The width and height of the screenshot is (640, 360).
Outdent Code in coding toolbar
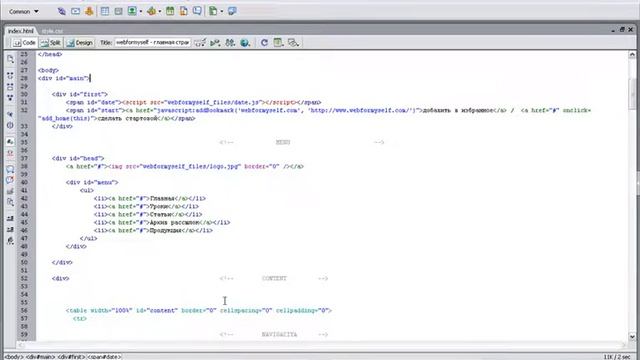pos(10,229)
